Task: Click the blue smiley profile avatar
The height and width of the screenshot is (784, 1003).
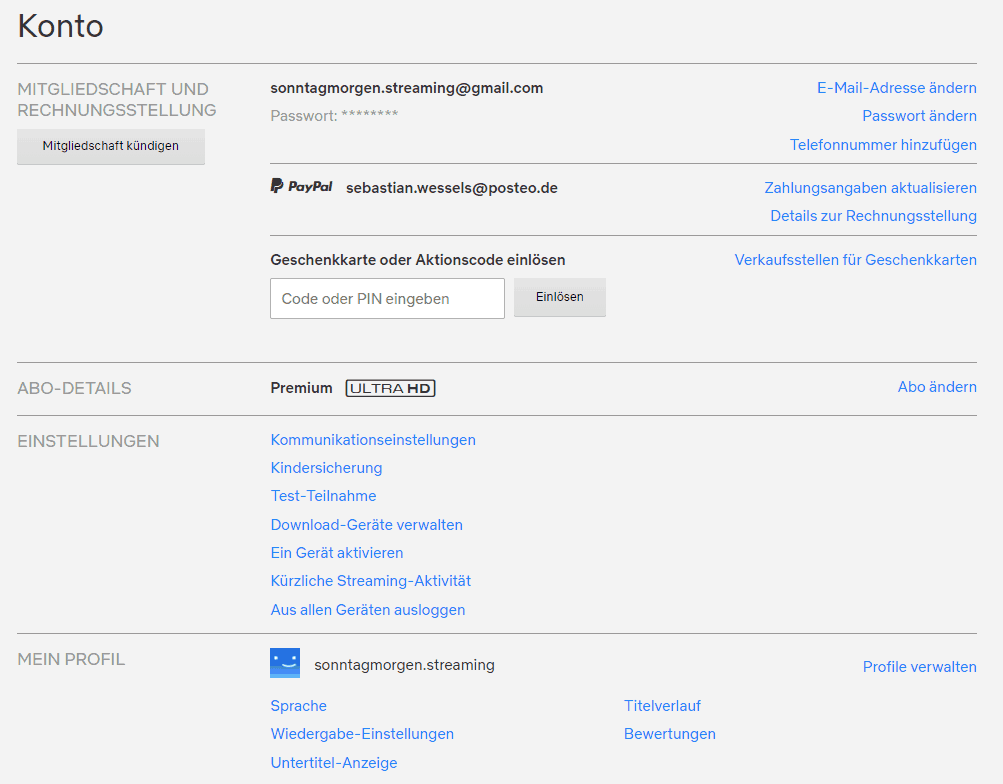Action: (x=285, y=663)
